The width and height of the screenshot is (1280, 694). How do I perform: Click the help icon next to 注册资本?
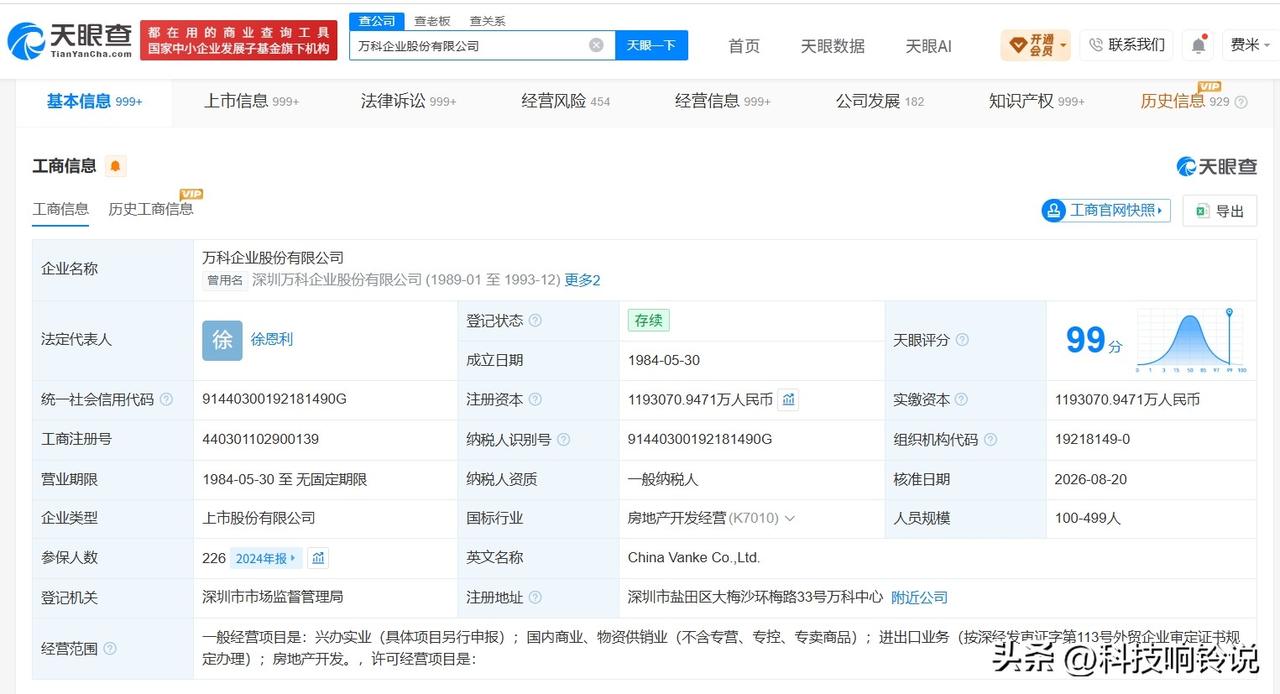point(535,399)
